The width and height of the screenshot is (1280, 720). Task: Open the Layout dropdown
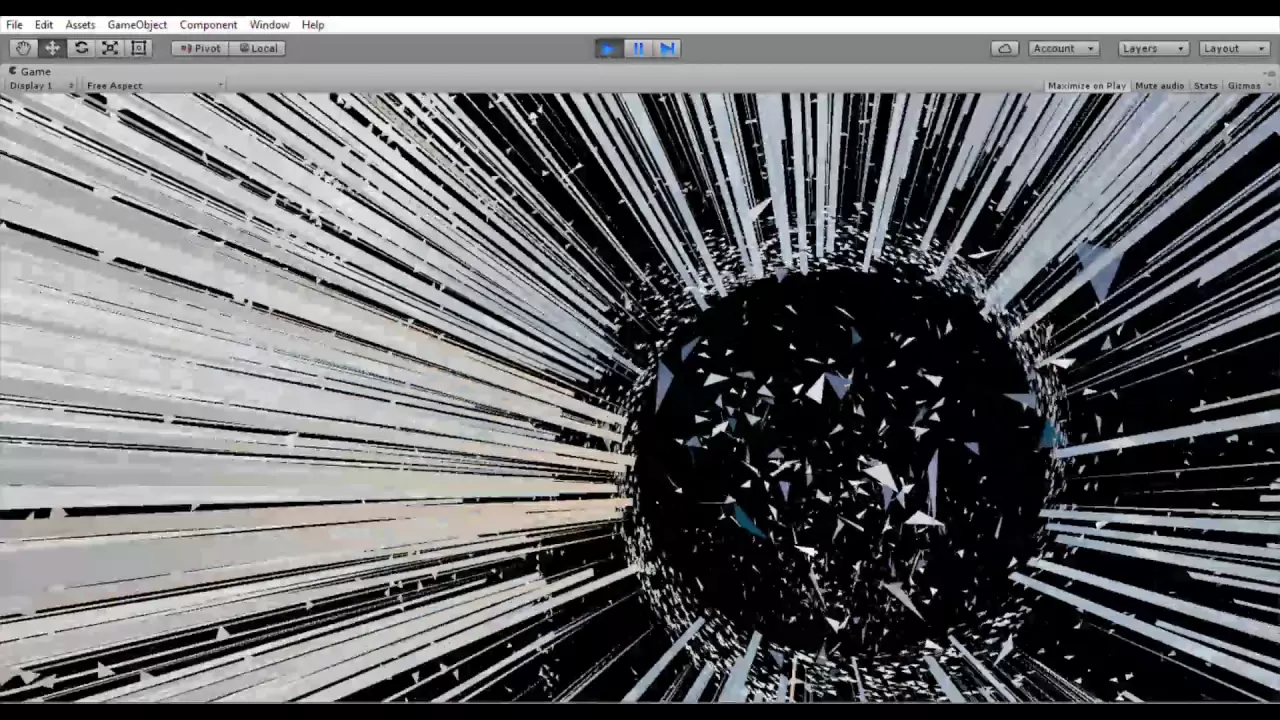pyautogui.click(x=1234, y=48)
